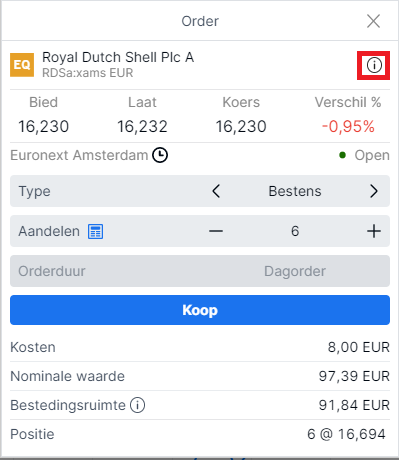Increase Aandelen quantity with plus
This screenshot has width=399, height=460.
pyautogui.click(x=374, y=231)
